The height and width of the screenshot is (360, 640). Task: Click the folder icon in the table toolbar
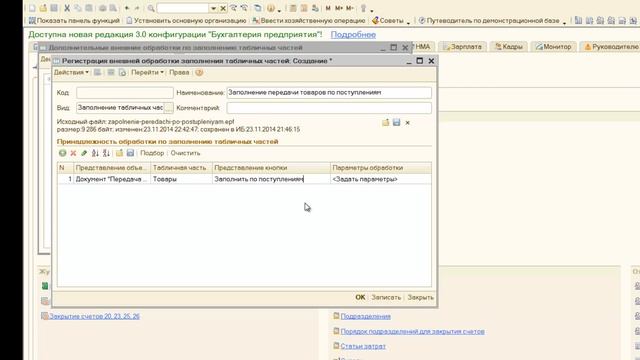click(x=119, y=153)
